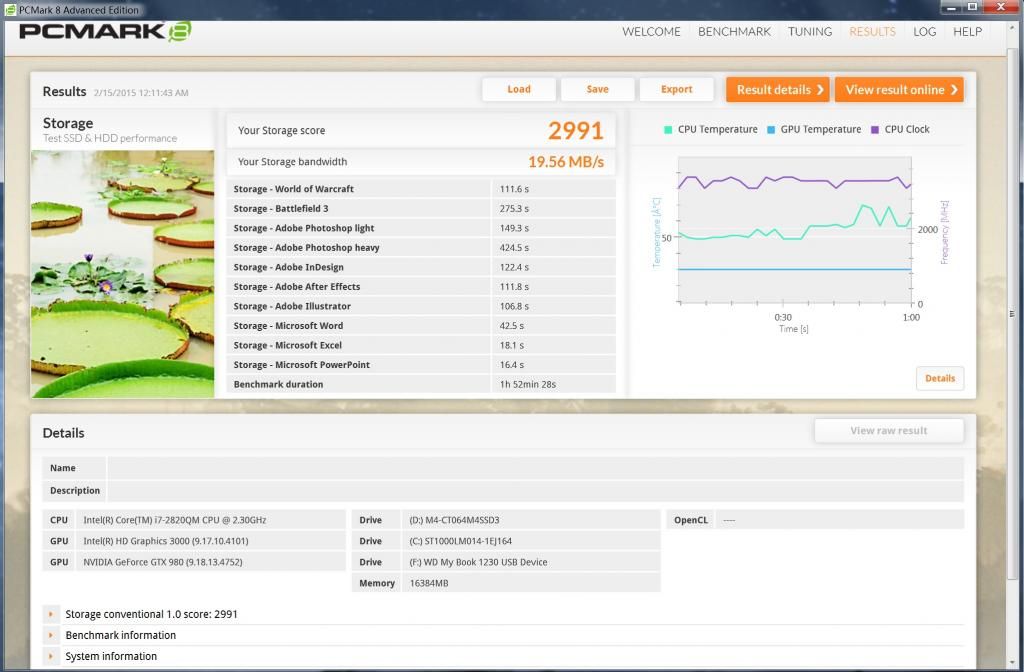This screenshot has height=672, width=1024.
Task: Open Result details
Action: point(778,89)
